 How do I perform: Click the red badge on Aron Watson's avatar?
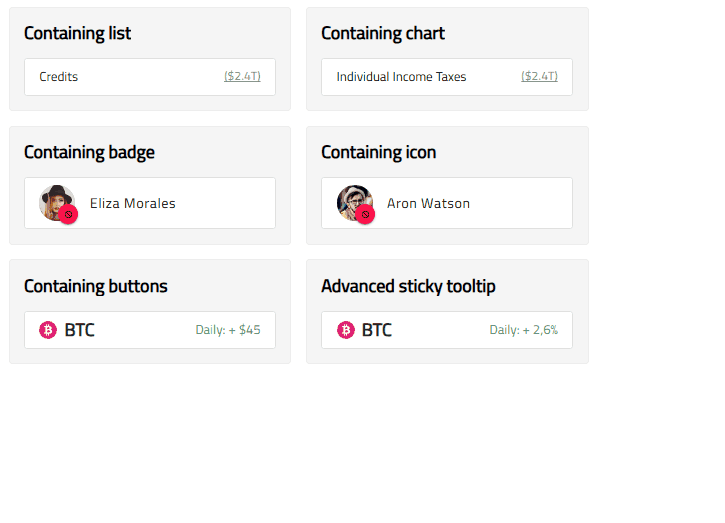(365, 214)
